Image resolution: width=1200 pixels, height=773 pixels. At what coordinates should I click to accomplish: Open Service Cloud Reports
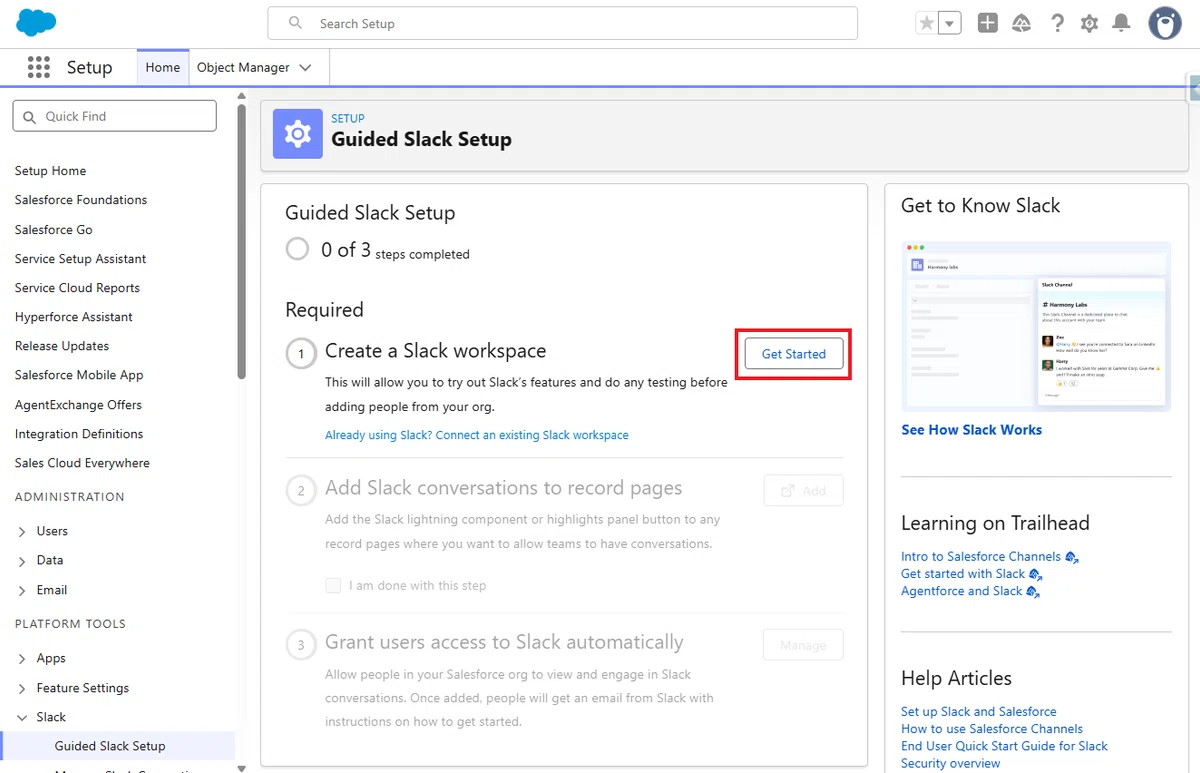point(77,287)
